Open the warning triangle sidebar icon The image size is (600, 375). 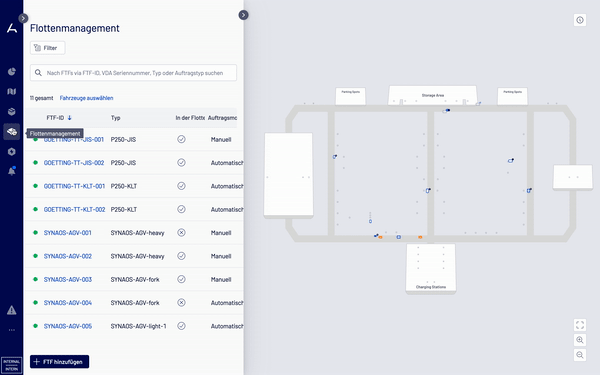coord(11,310)
